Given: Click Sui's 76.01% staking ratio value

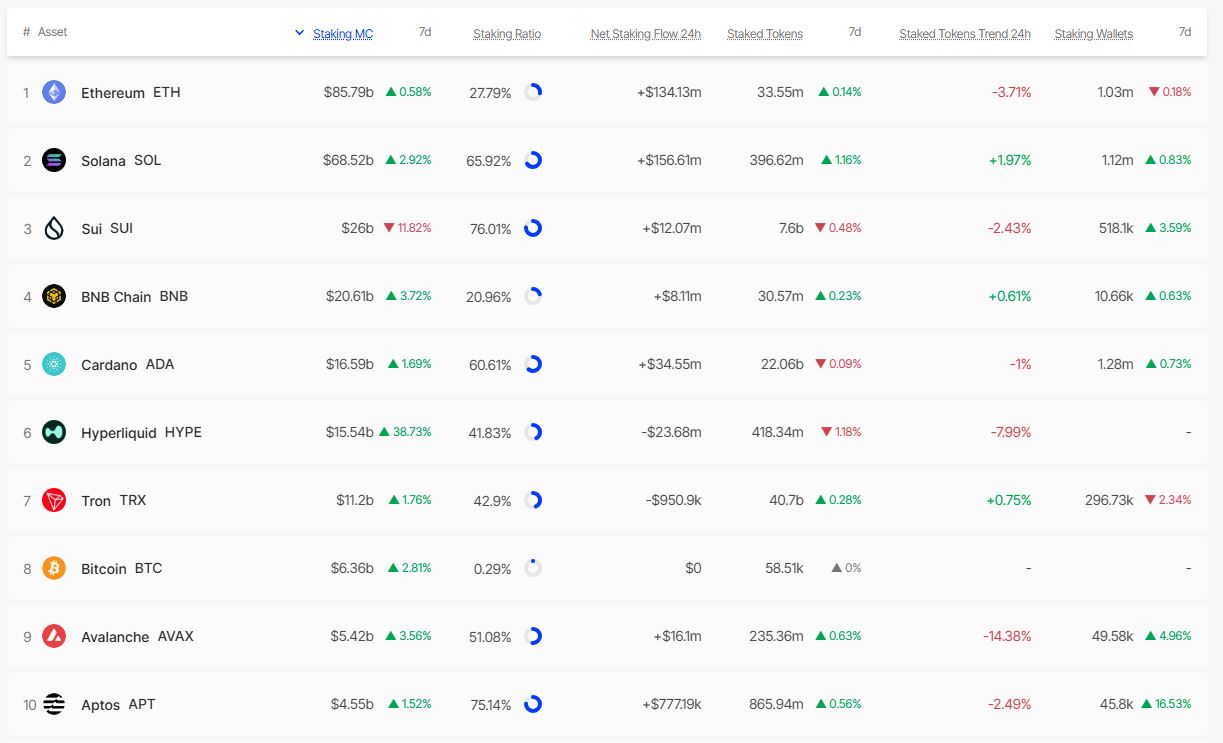Looking at the screenshot, I should (490, 228).
